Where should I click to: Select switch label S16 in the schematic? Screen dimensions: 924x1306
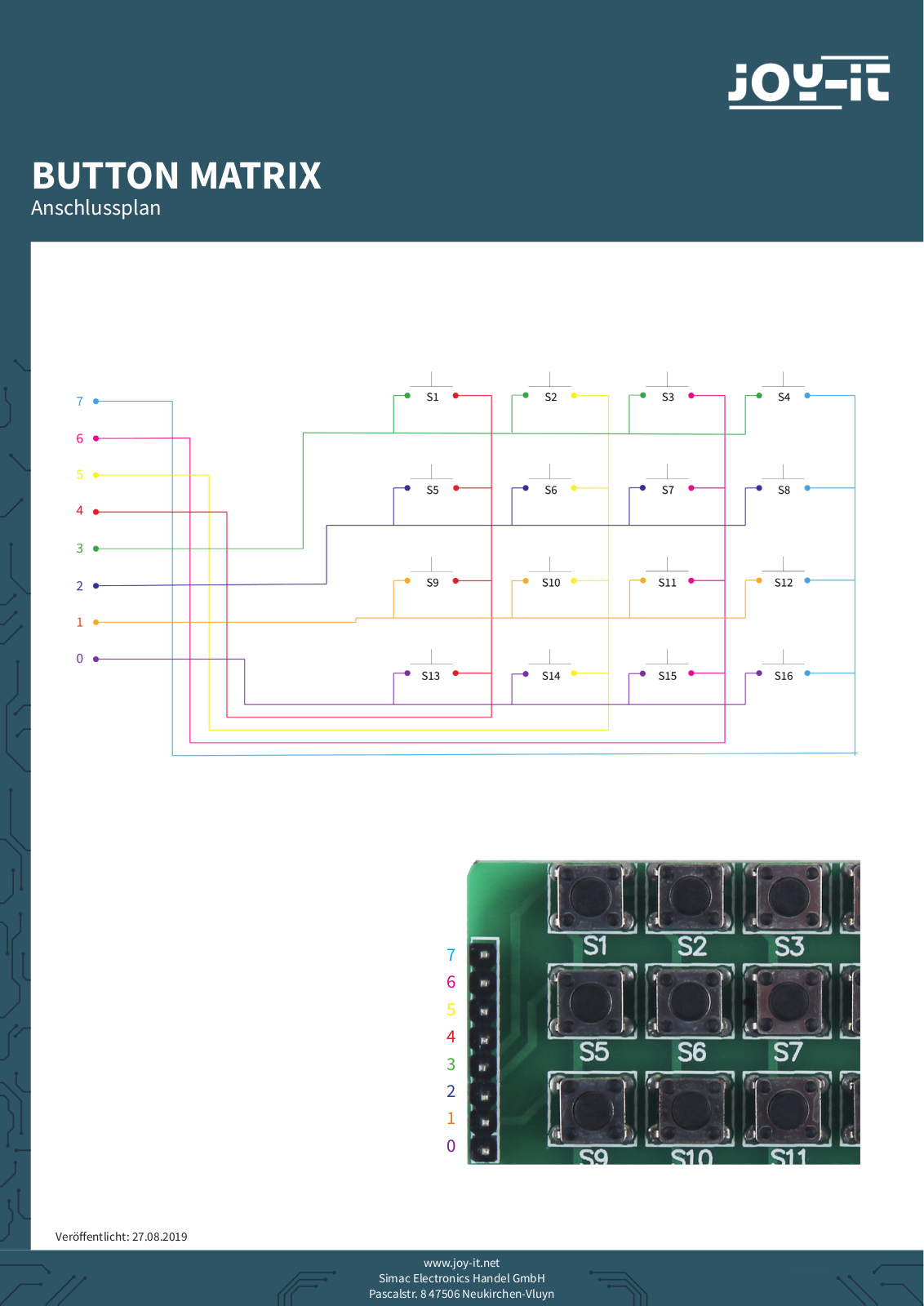(784, 676)
